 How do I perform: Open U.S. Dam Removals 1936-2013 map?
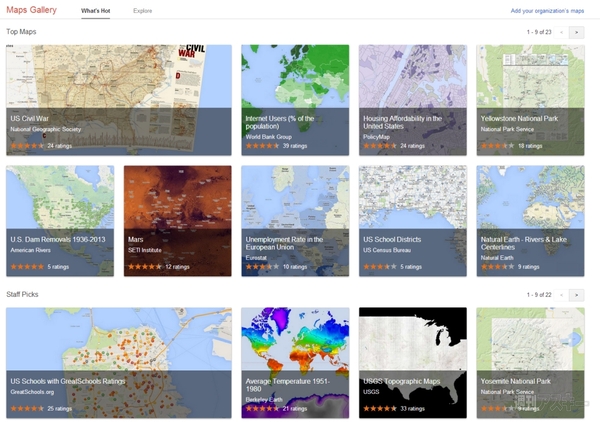point(60,221)
